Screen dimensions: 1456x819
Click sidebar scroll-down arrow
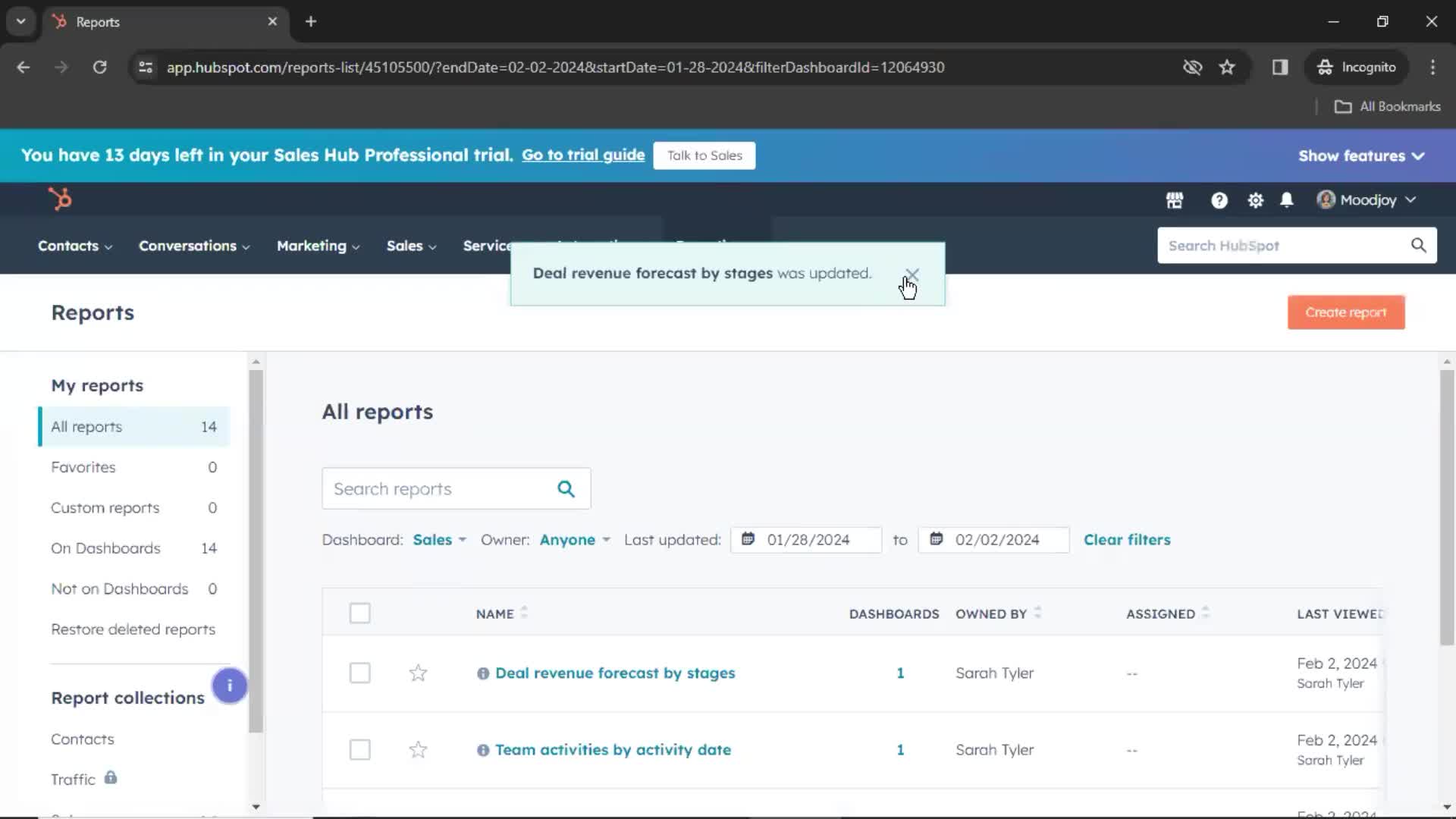point(256,807)
